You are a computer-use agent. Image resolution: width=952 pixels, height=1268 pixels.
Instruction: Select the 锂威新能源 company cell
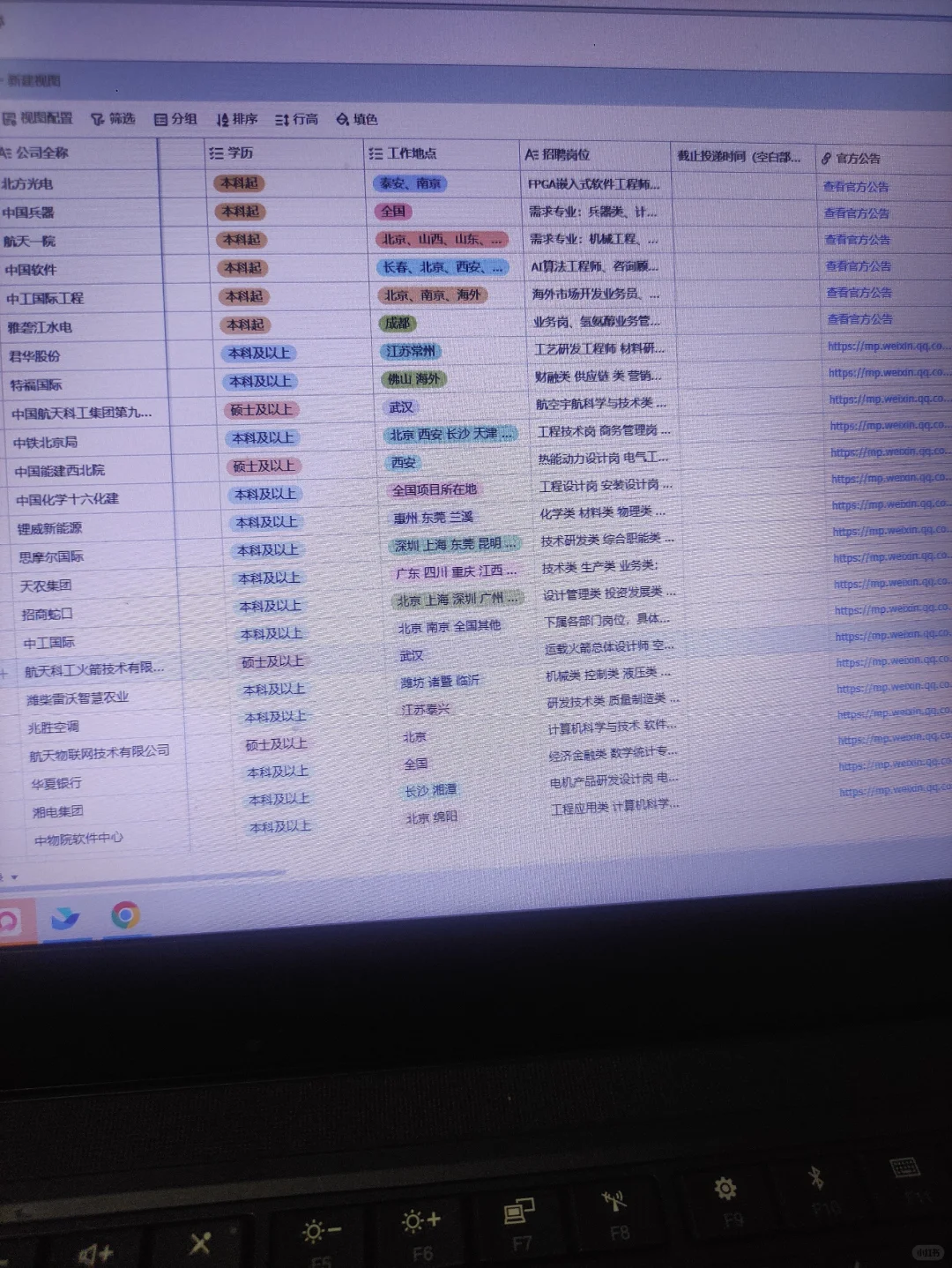pos(49,528)
